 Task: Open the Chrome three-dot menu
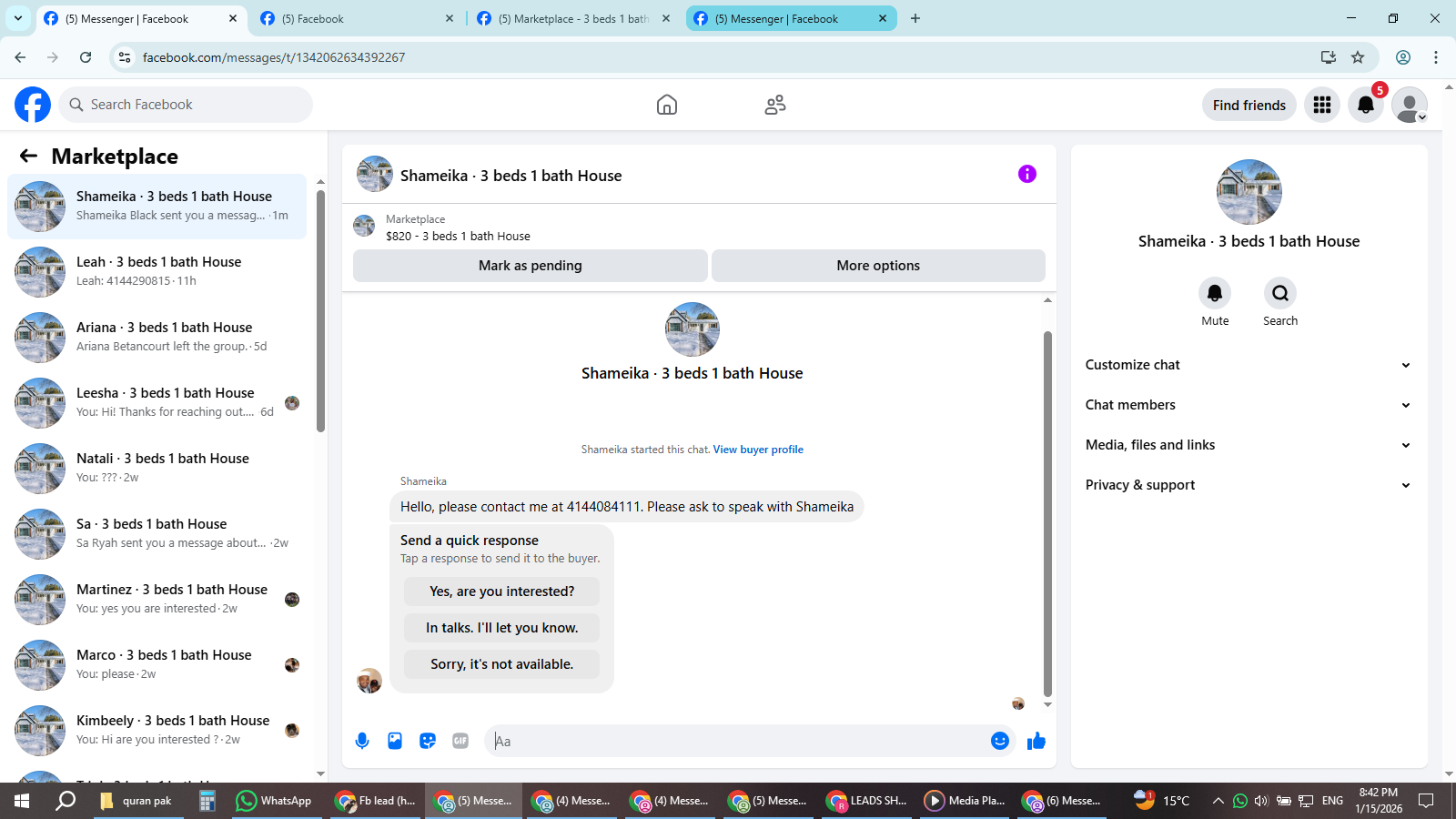(x=1436, y=57)
